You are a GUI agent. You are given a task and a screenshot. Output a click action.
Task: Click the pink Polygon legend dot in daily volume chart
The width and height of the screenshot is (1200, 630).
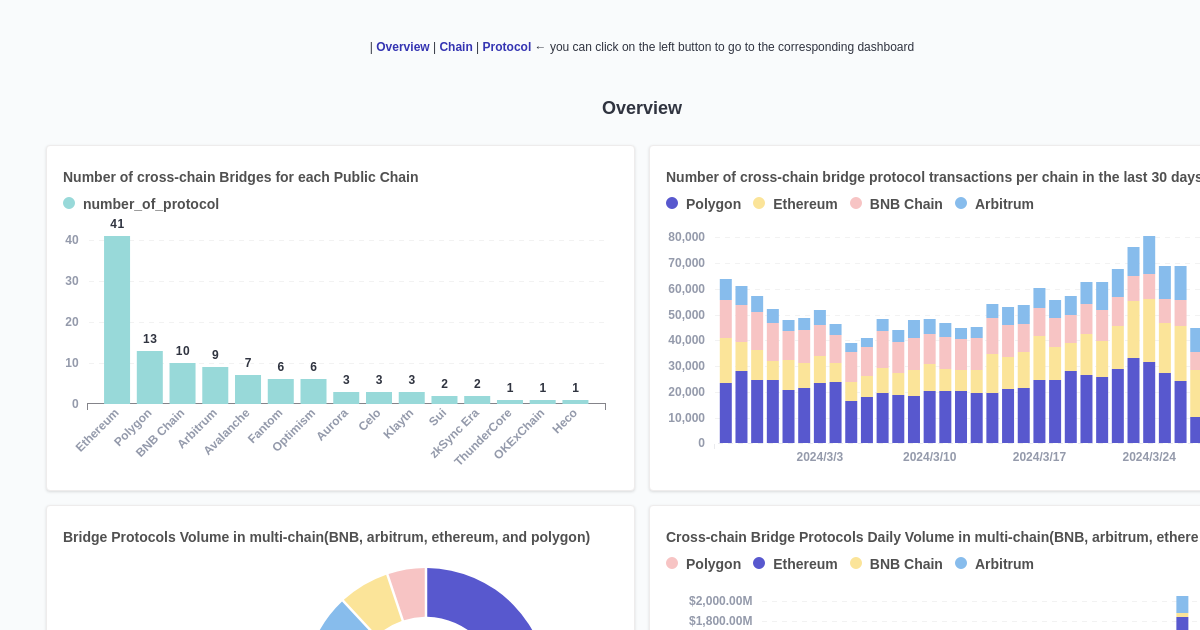pyautogui.click(x=671, y=563)
